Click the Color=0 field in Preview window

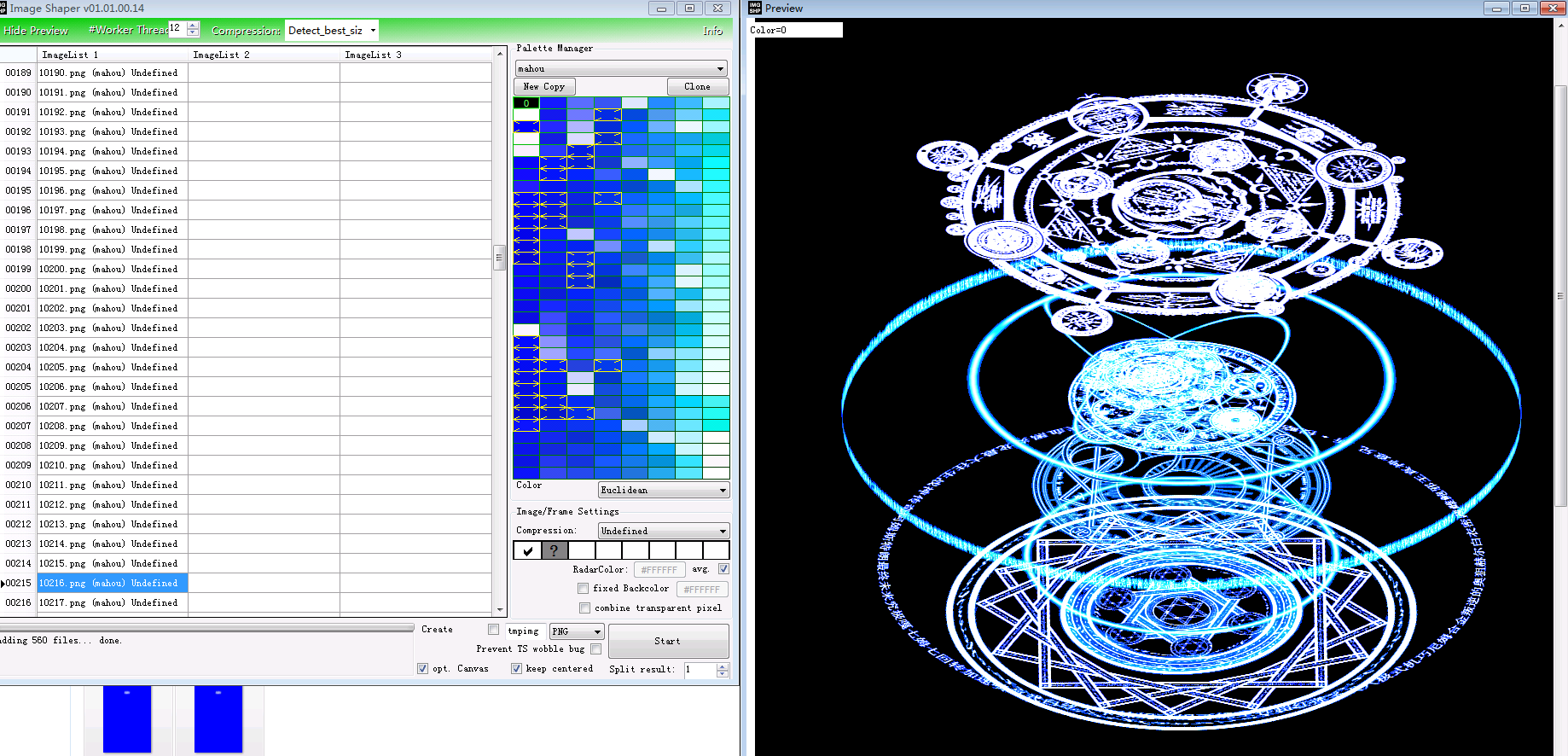[x=795, y=30]
